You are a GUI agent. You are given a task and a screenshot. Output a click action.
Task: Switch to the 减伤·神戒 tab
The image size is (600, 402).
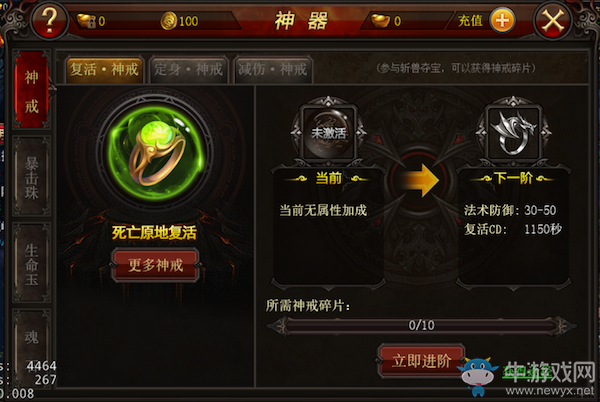tap(273, 69)
